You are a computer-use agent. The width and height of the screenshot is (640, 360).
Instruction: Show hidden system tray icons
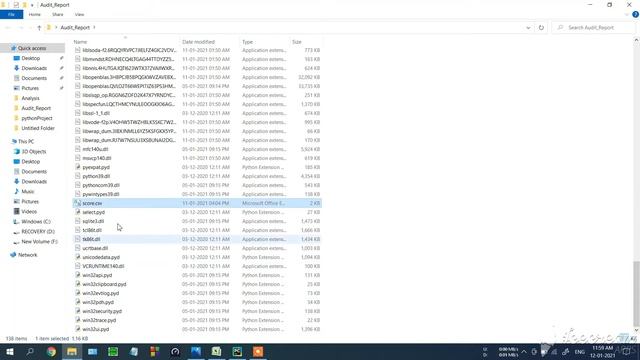(x=524, y=352)
